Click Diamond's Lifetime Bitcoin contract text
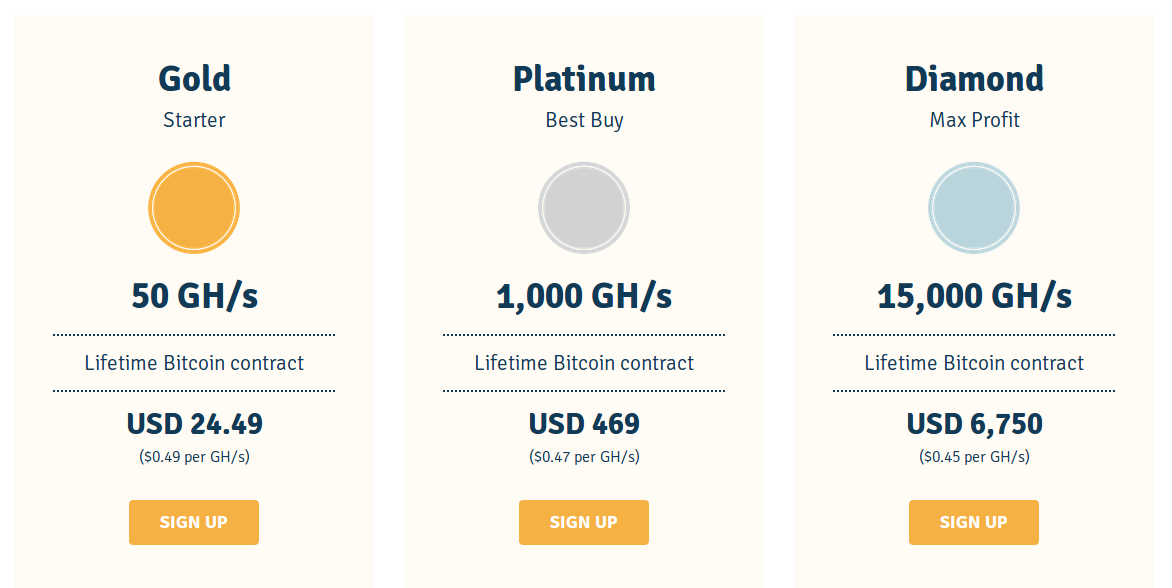 [974, 363]
